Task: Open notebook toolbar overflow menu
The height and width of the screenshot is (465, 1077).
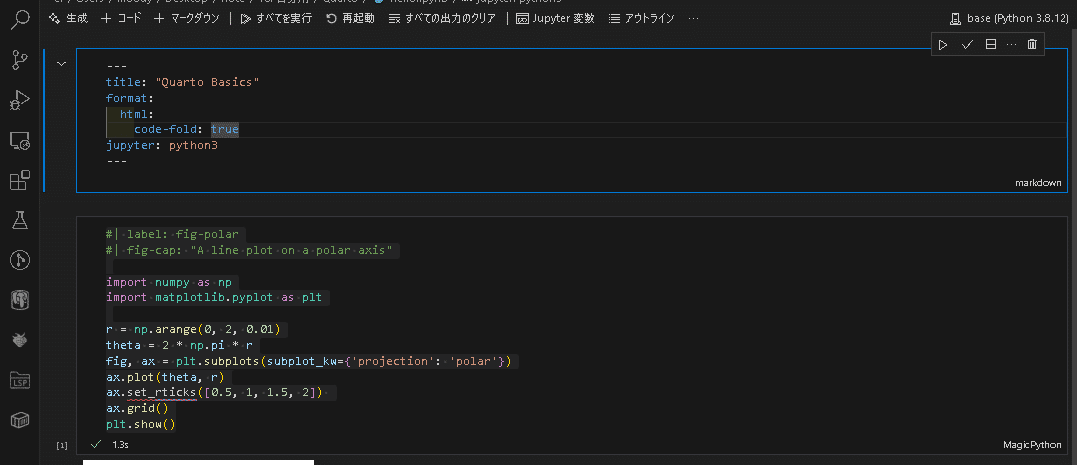Action: (x=693, y=18)
